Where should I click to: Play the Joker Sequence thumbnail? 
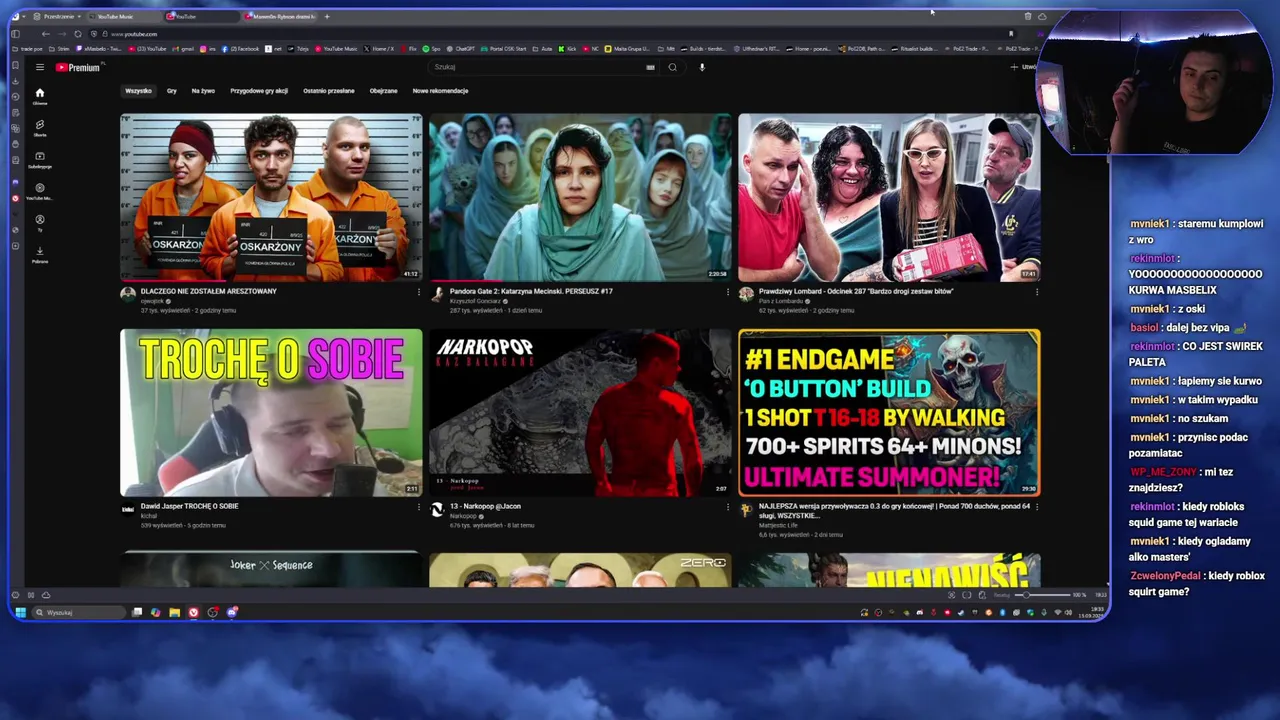[271, 569]
